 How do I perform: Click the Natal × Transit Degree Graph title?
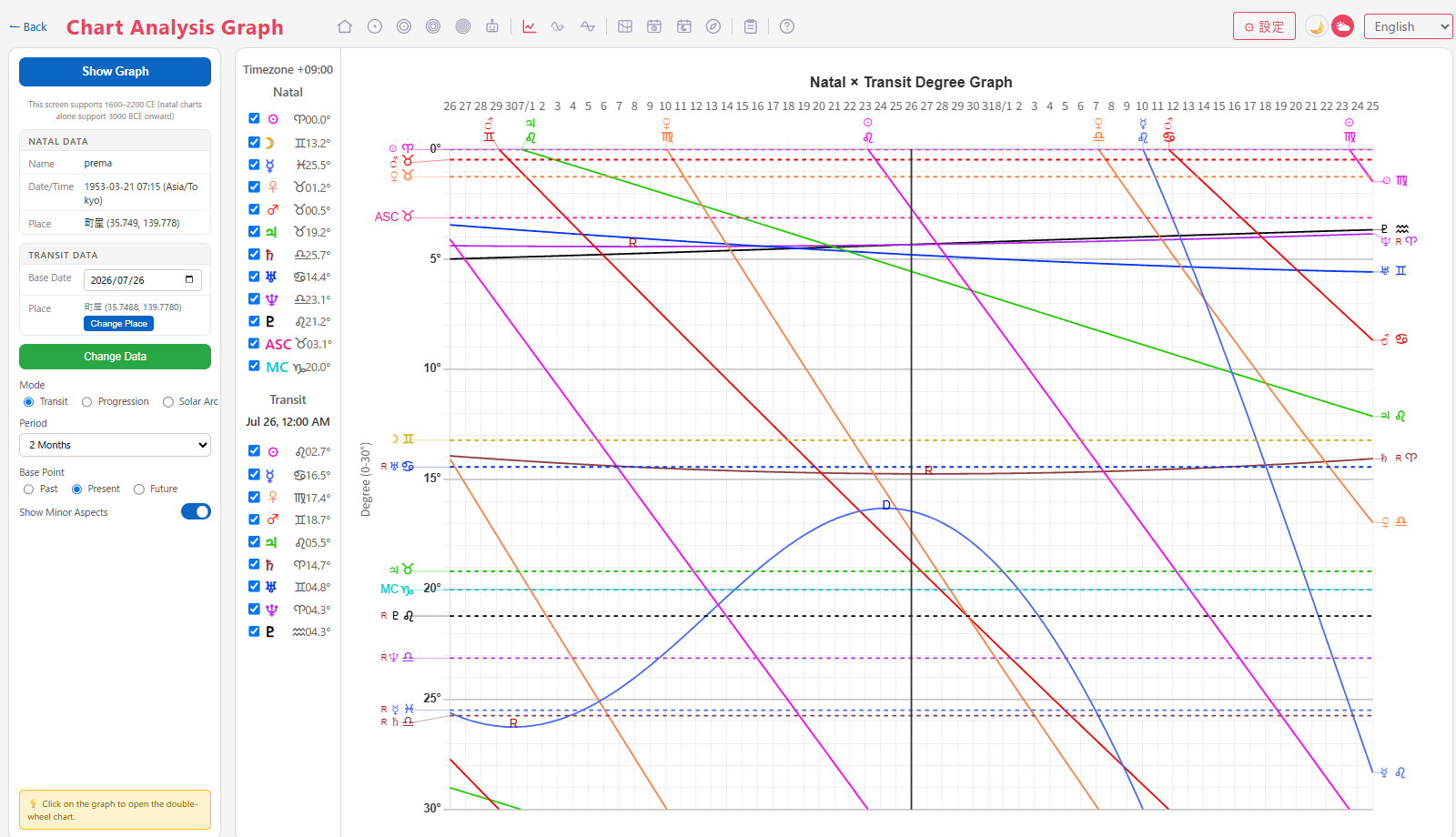click(x=911, y=82)
